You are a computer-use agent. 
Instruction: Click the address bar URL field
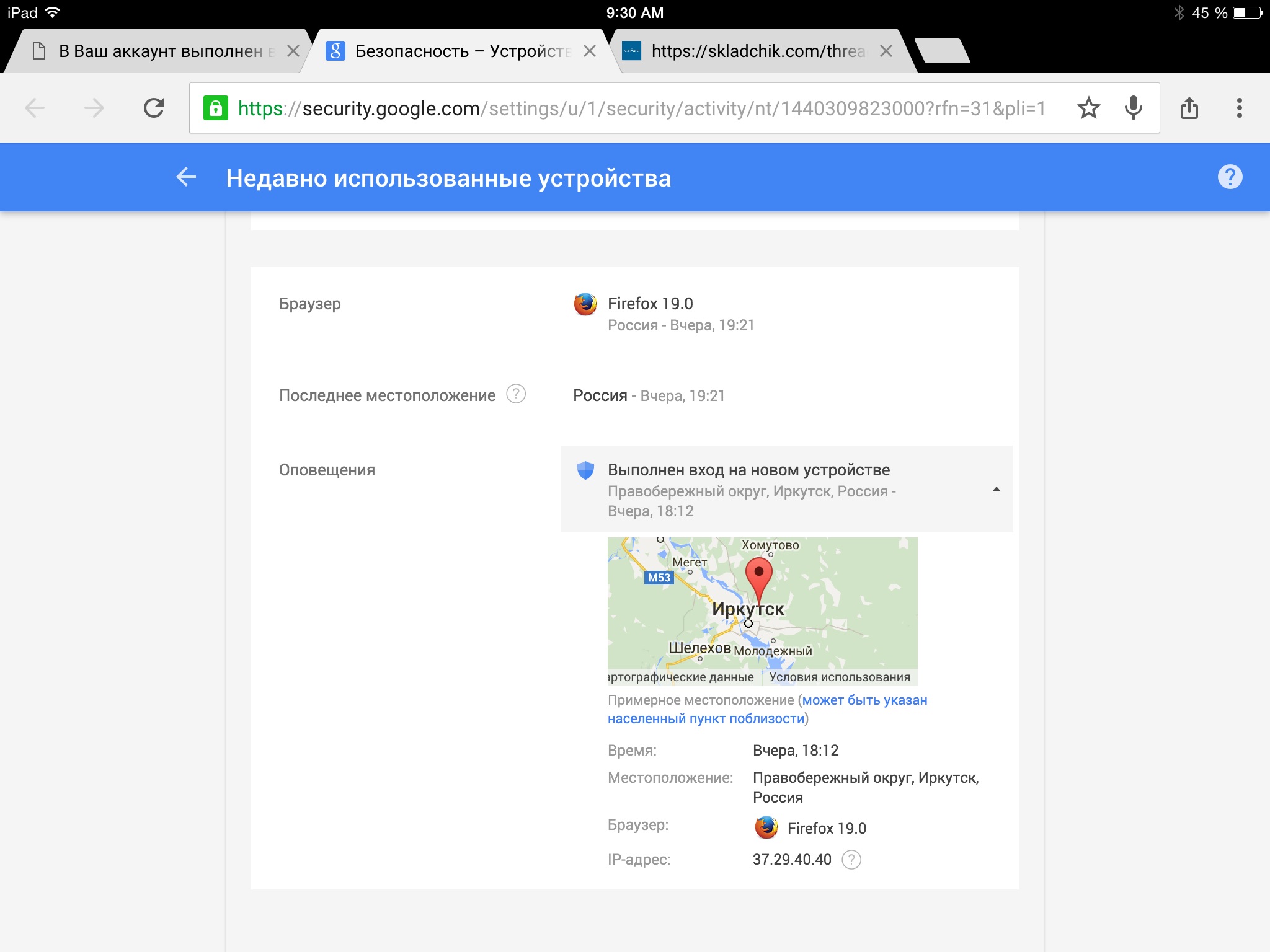[642, 108]
